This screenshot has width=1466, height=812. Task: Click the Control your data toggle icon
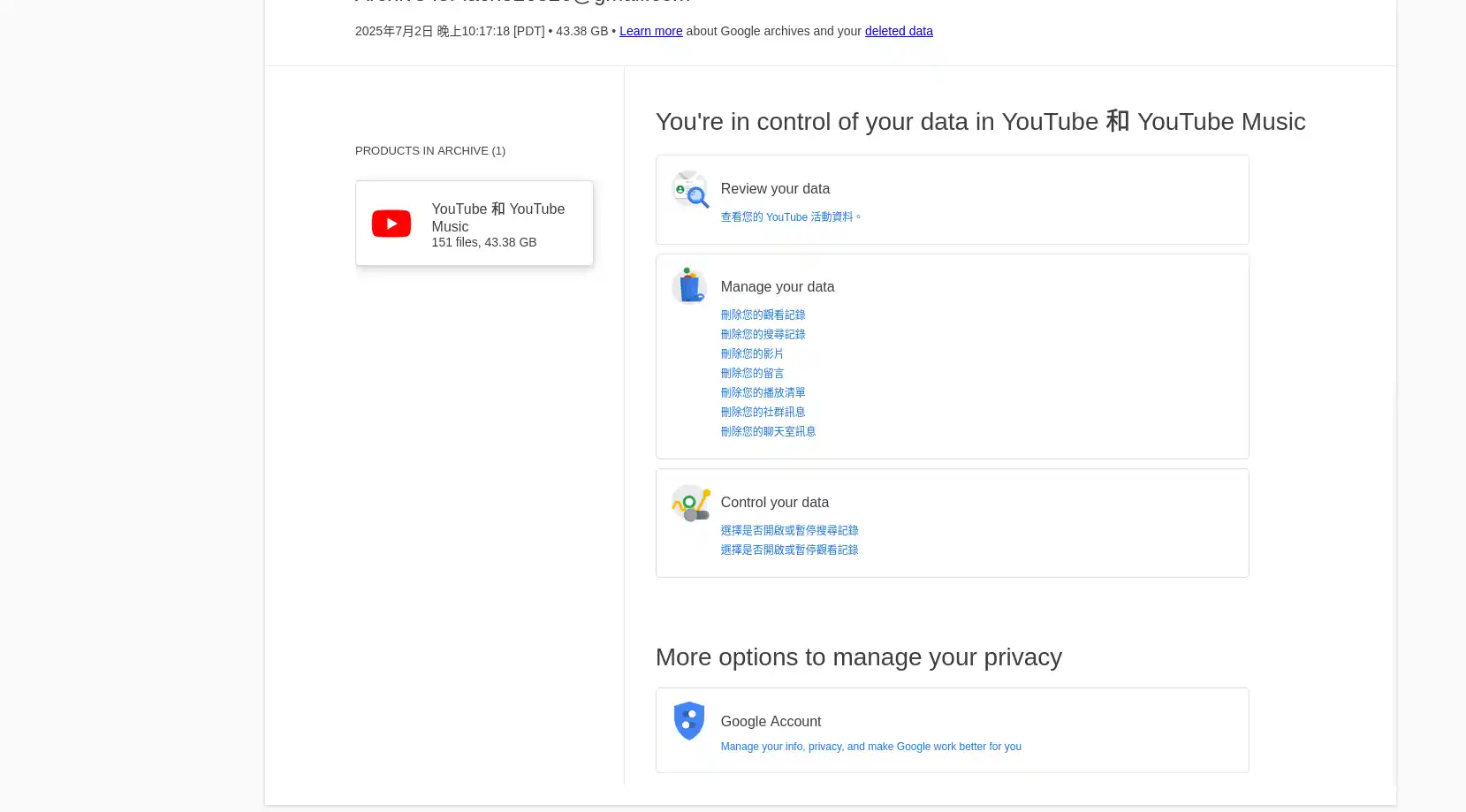click(690, 503)
